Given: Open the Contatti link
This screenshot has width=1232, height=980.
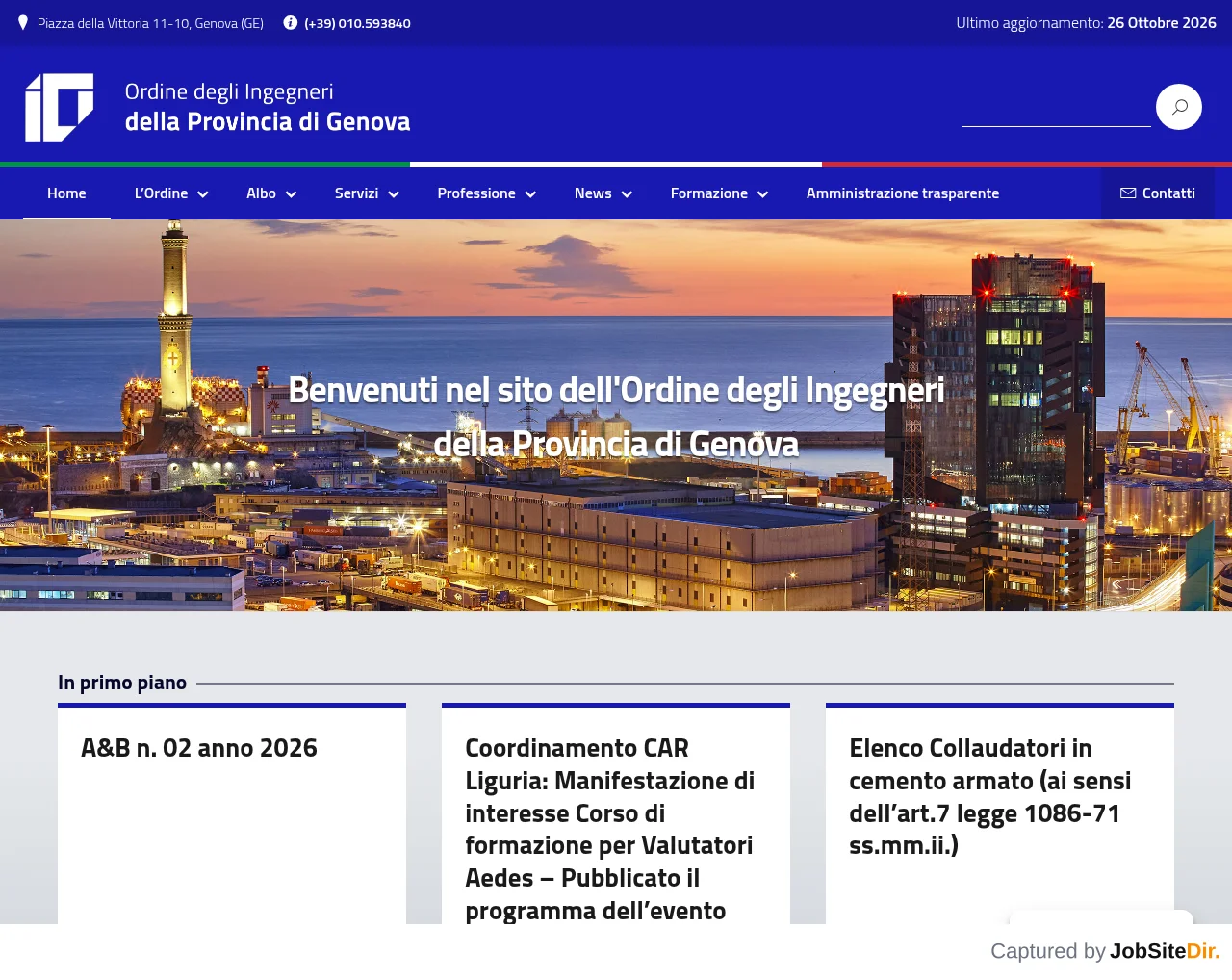Looking at the screenshot, I should pyautogui.click(x=1158, y=193).
